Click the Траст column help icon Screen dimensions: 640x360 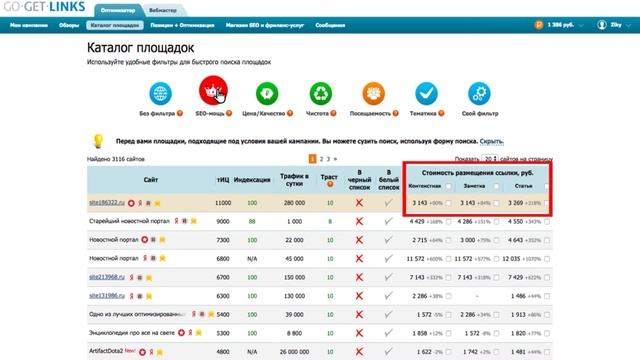coord(329,184)
